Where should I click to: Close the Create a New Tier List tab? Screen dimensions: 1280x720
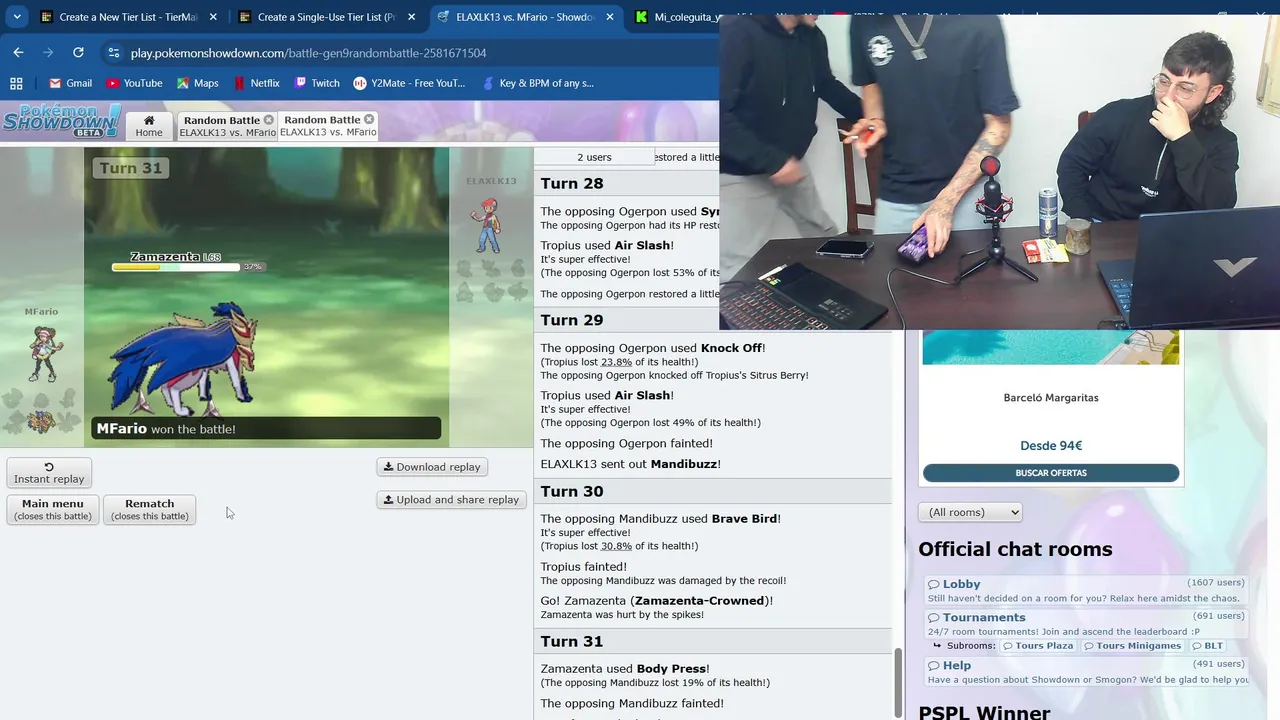213,17
